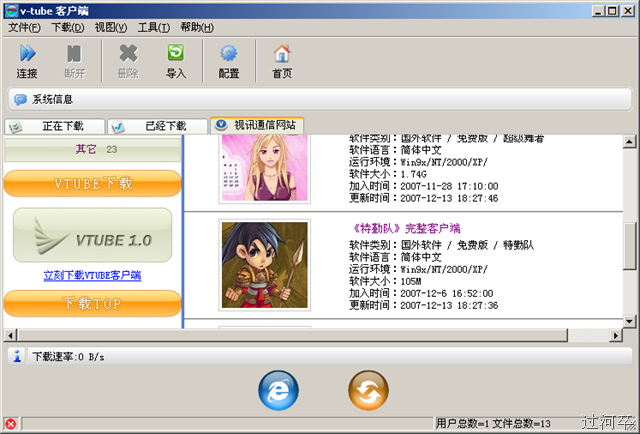Click the horizontal scrollbar left arrow
This screenshot has height=434, width=640.
click(11, 336)
